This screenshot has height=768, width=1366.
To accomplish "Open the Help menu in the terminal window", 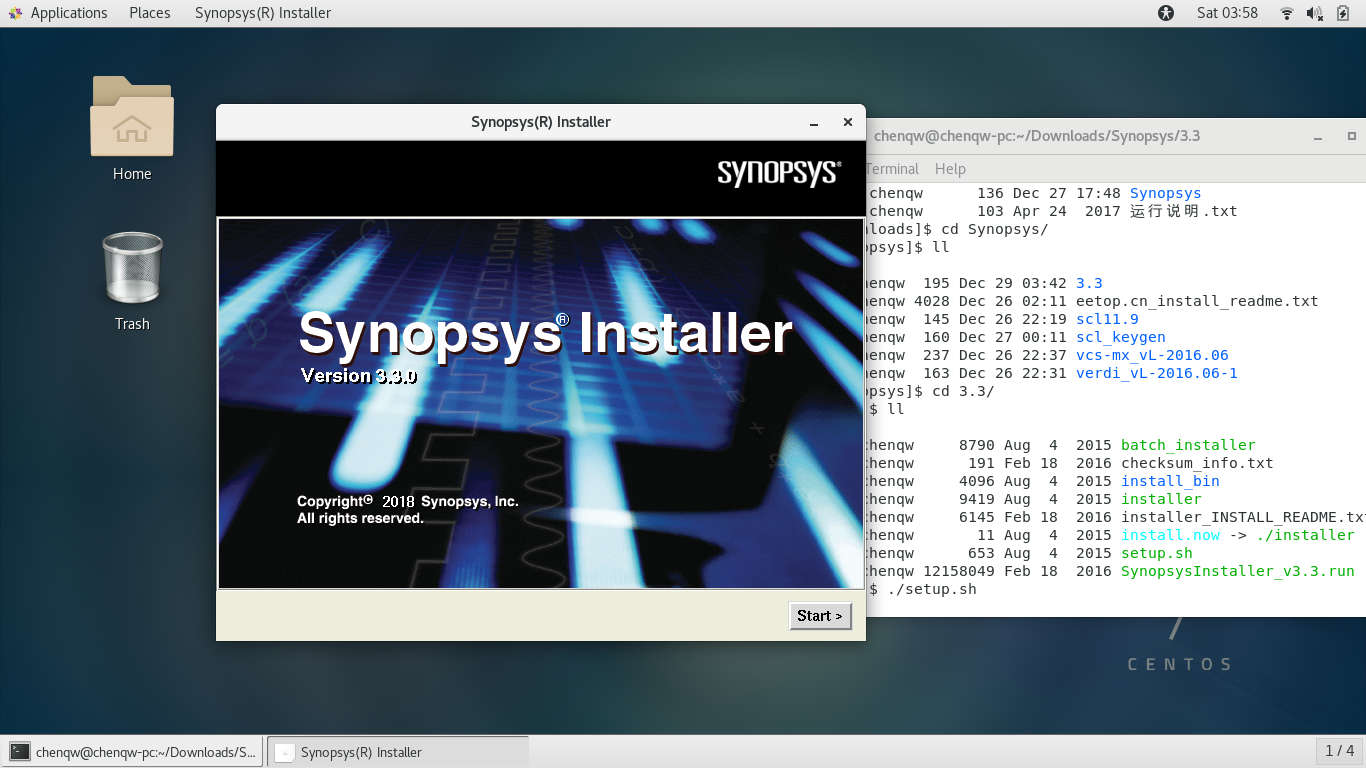I will pyautogui.click(x=950, y=169).
